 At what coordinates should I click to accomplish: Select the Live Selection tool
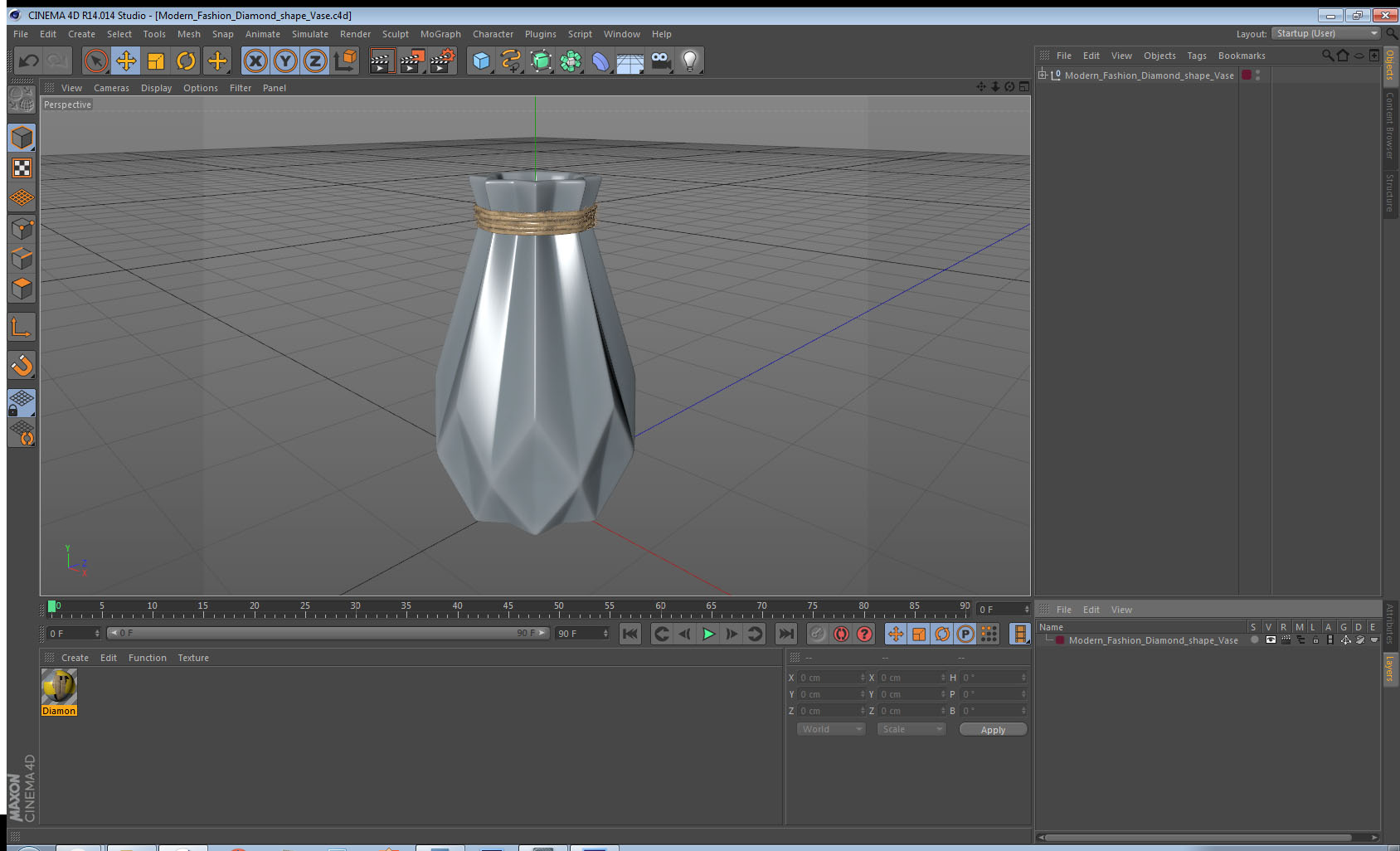96,61
